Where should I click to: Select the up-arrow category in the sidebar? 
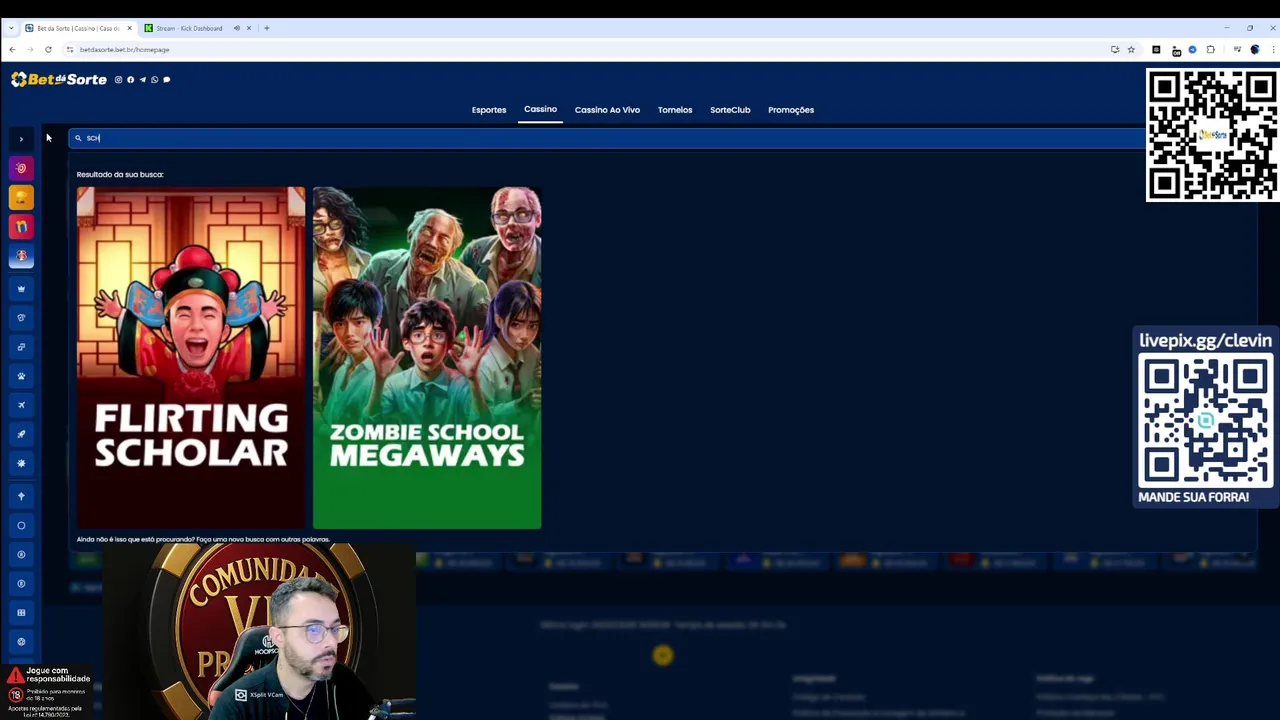[21, 496]
